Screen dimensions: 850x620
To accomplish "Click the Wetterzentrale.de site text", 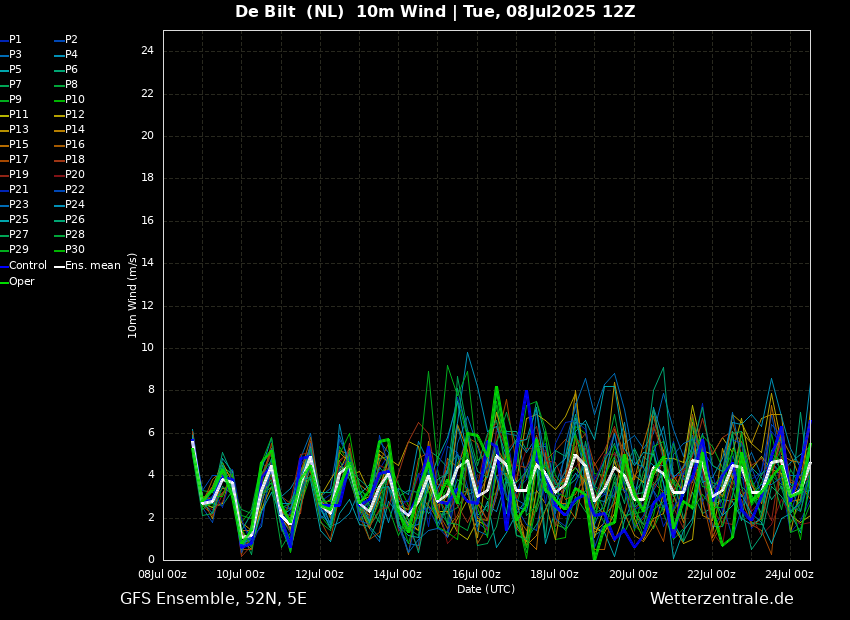I will [721, 599].
